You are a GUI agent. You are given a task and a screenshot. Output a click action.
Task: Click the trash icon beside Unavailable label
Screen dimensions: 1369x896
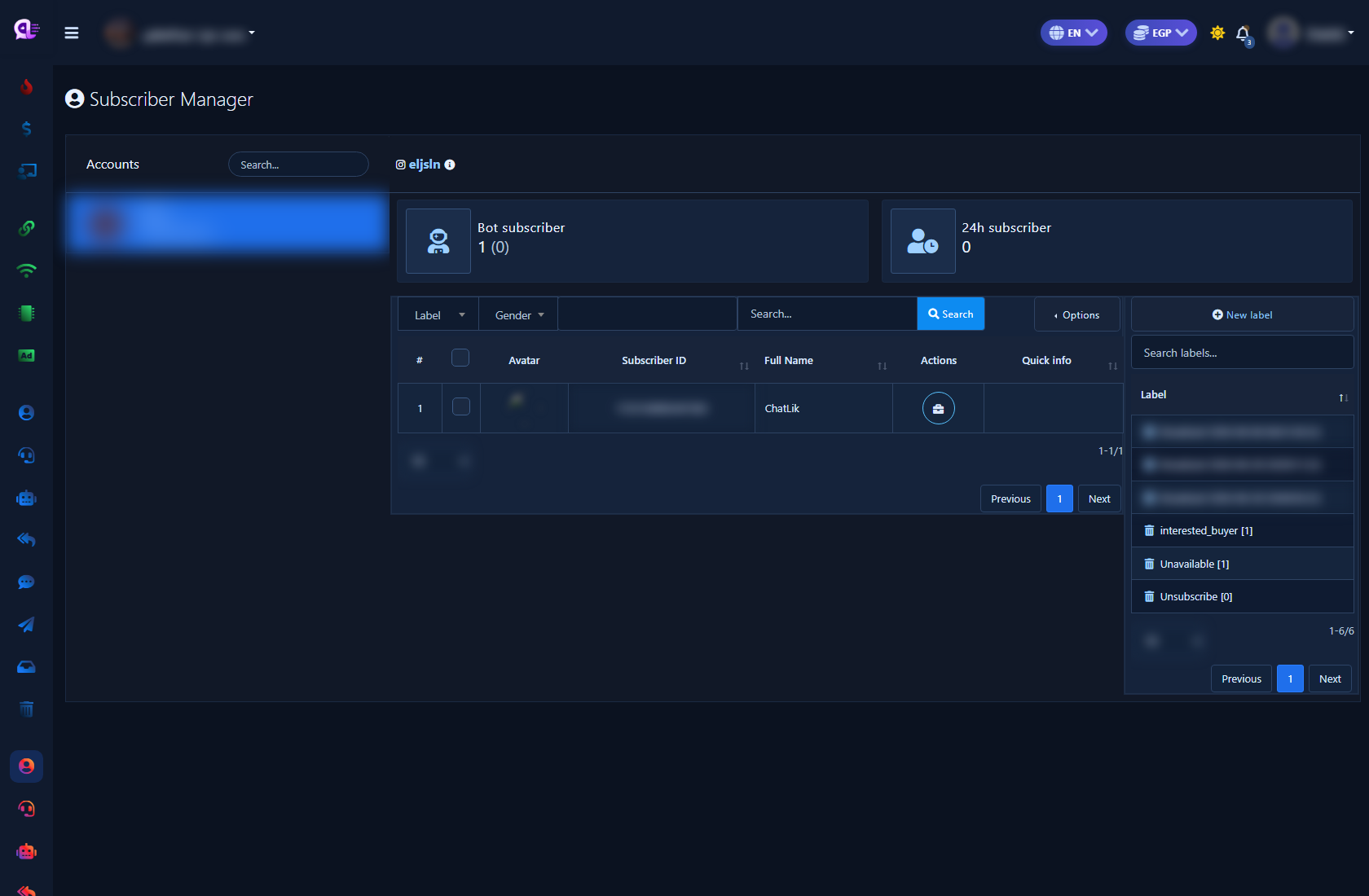click(1149, 564)
